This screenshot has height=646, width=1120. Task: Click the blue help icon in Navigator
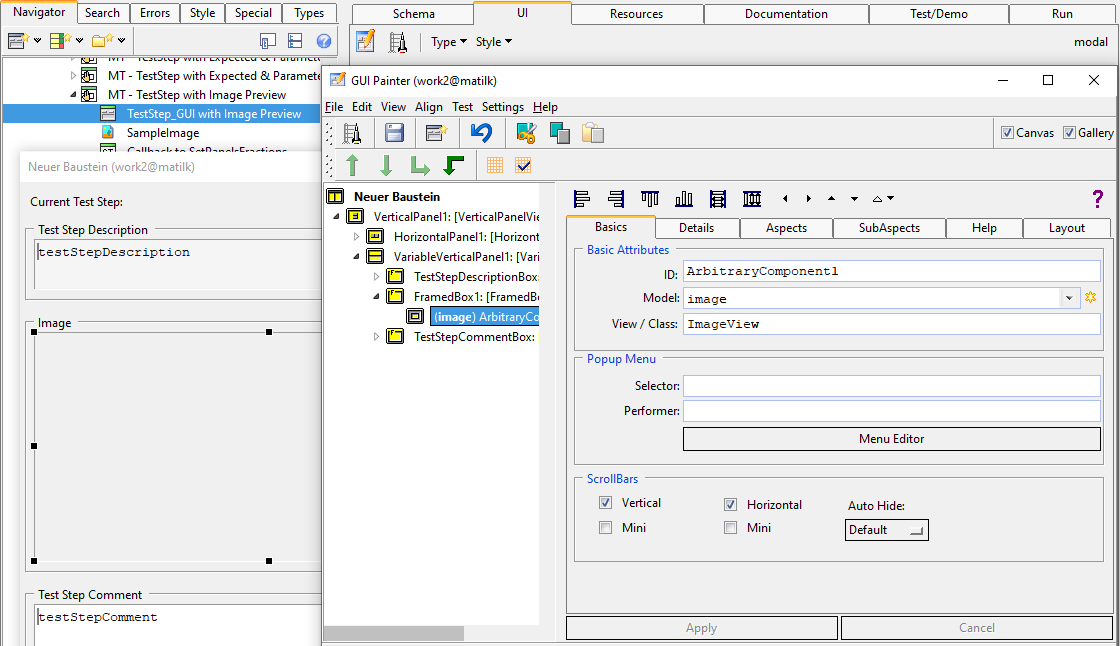coord(324,41)
